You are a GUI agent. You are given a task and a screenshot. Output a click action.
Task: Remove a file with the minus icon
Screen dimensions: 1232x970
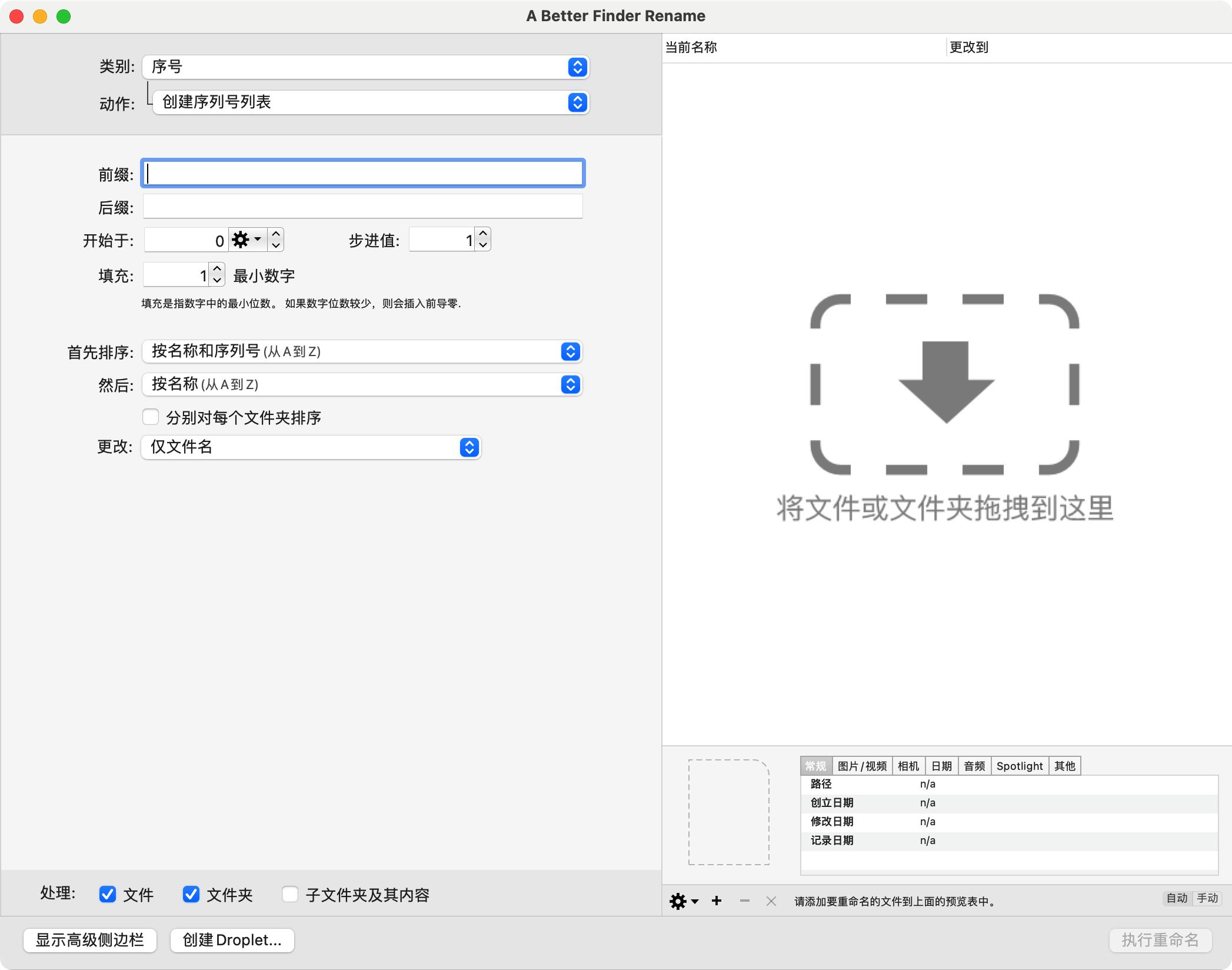(x=744, y=901)
